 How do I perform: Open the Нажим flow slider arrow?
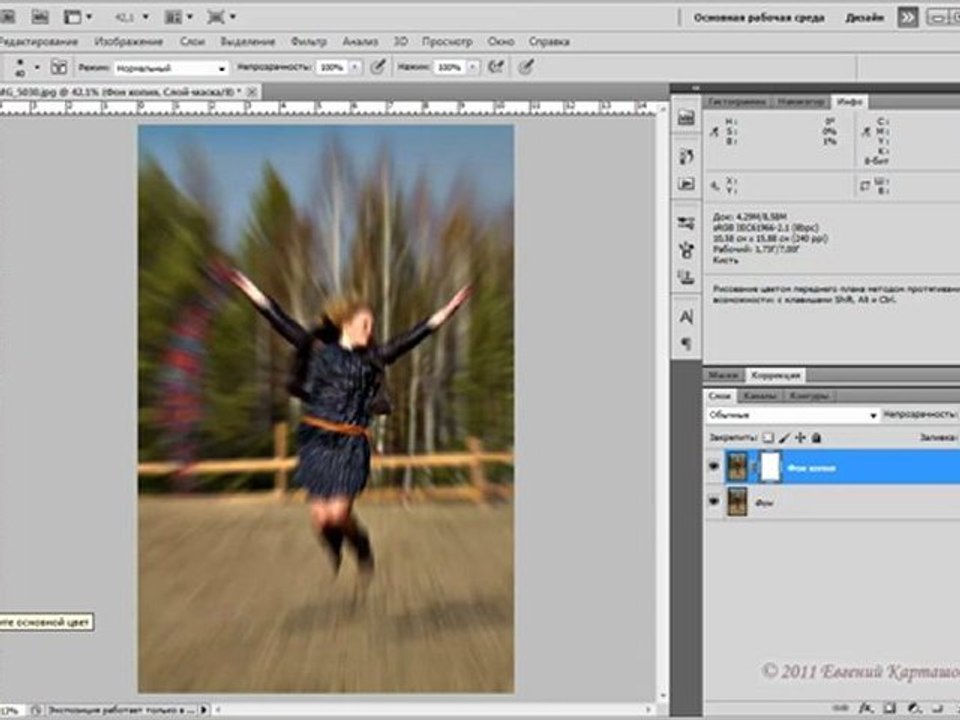tap(473, 67)
